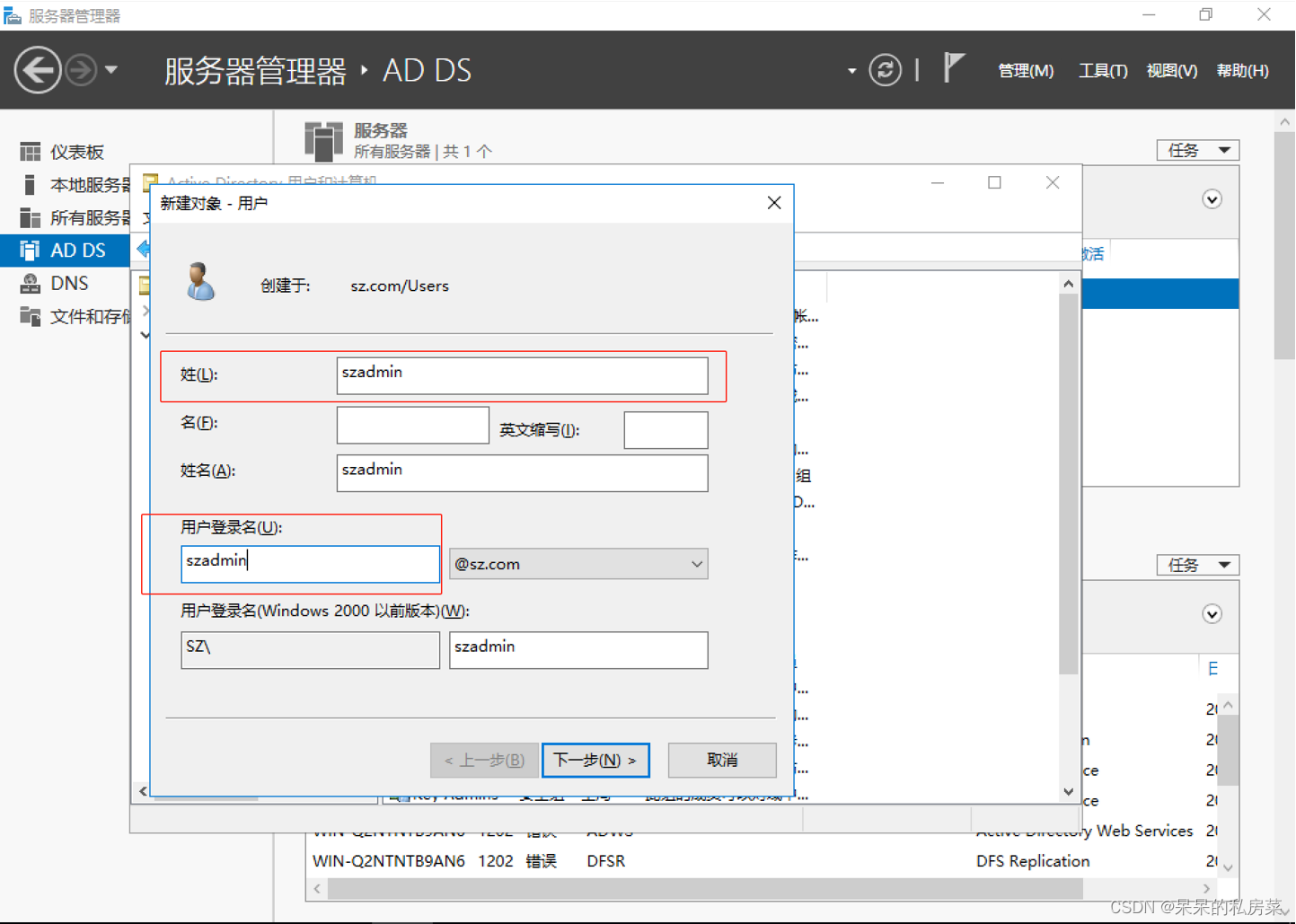Collapse the servers panel with the round chevron
Screen dimensions: 1296x924
click(1212, 199)
